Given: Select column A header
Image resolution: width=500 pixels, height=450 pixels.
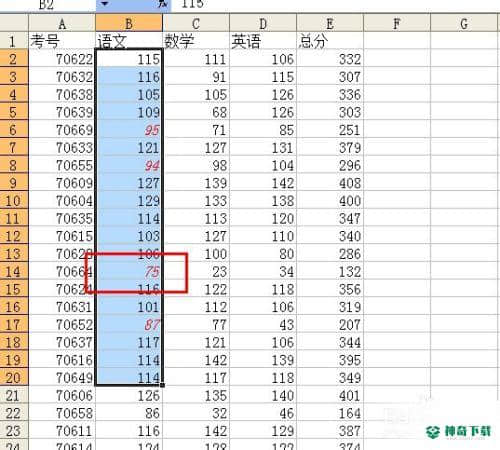Looking at the screenshot, I should tap(62, 24).
